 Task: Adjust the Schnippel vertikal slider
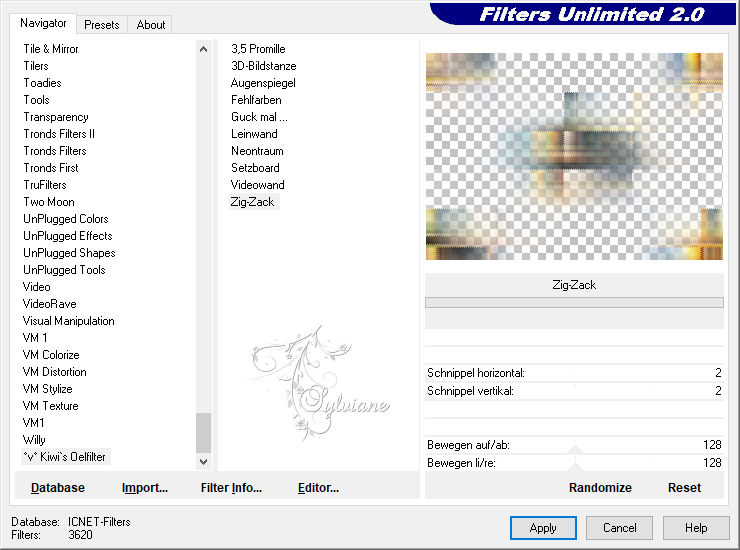574,391
